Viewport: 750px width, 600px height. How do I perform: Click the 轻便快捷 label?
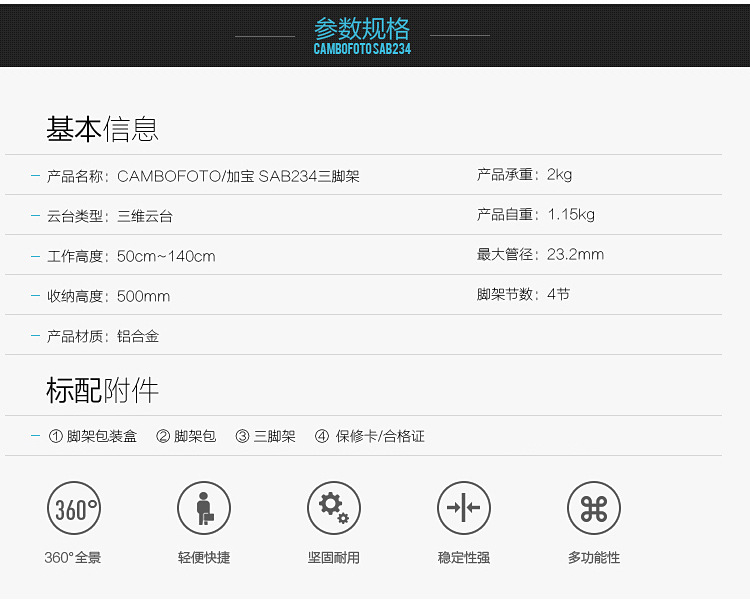coord(204,558)
